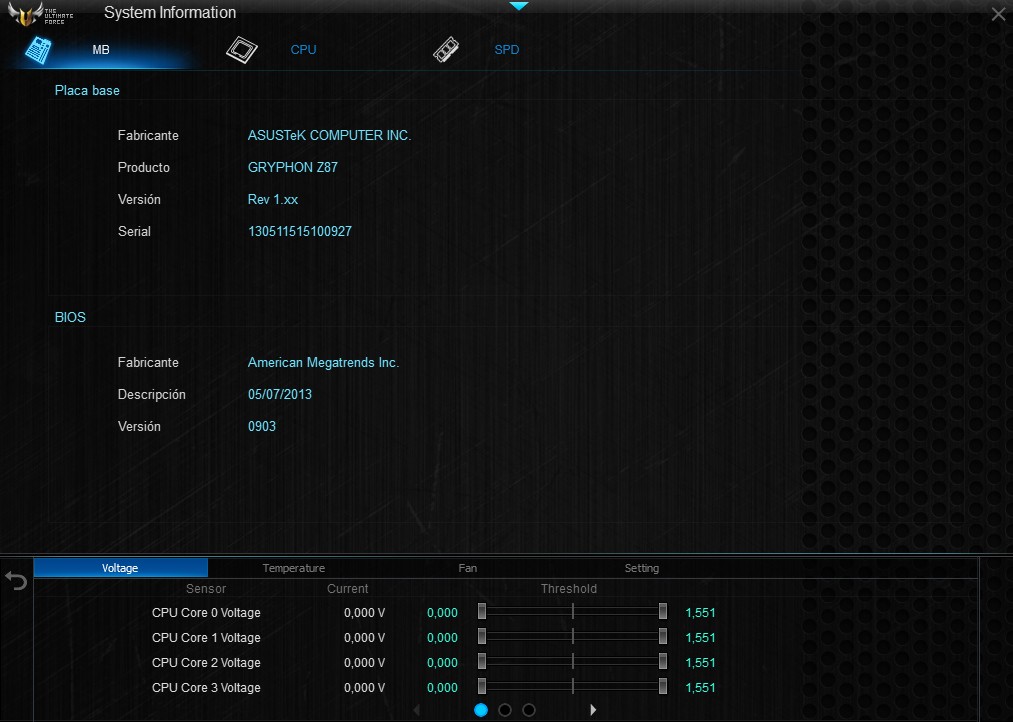The image size is (1013, 722).
Task: Click the TUF Ultimate Force logo
Action: coord(40,14)
